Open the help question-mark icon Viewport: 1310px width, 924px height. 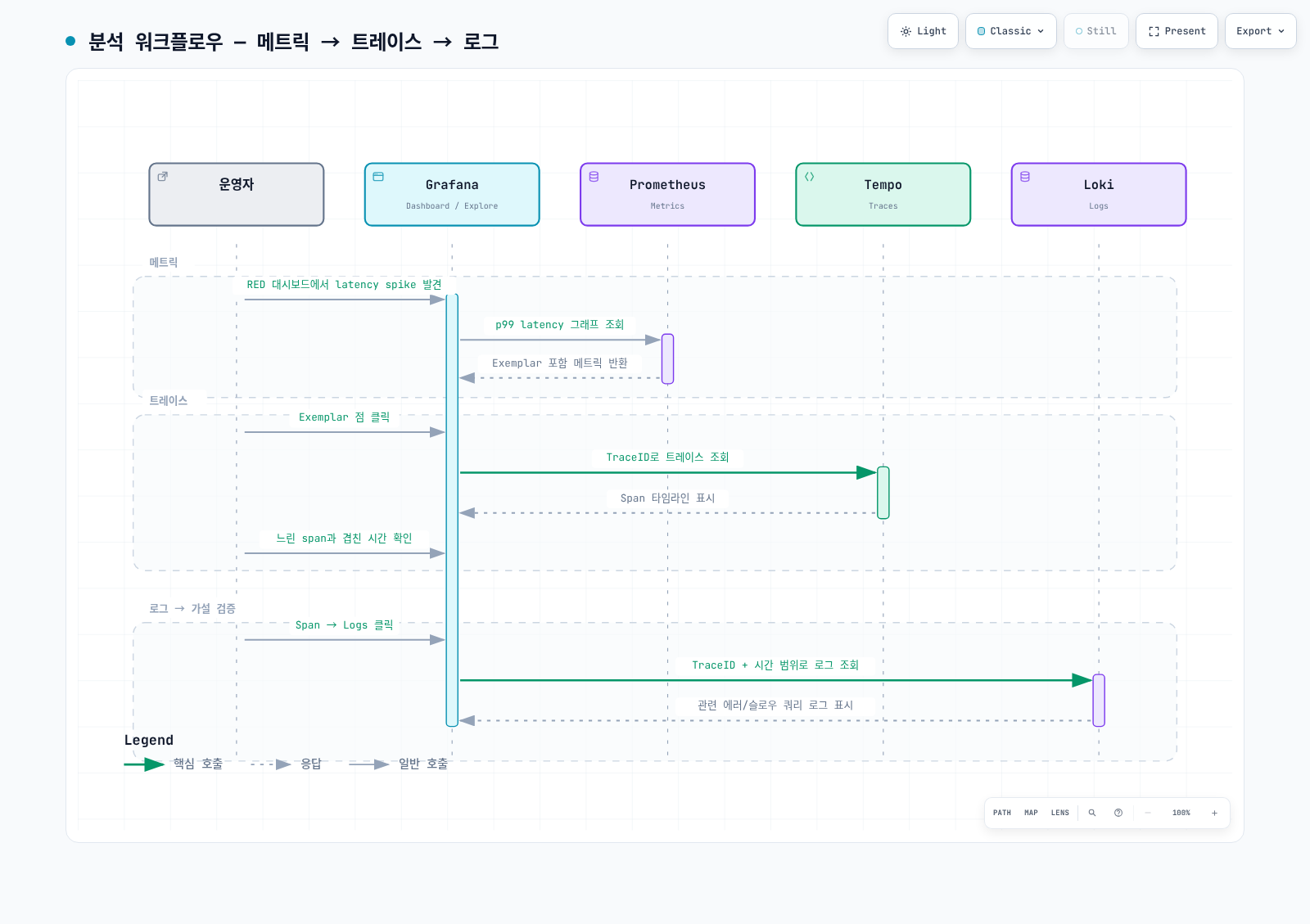pyautogui.click(x=1118, y=813)
